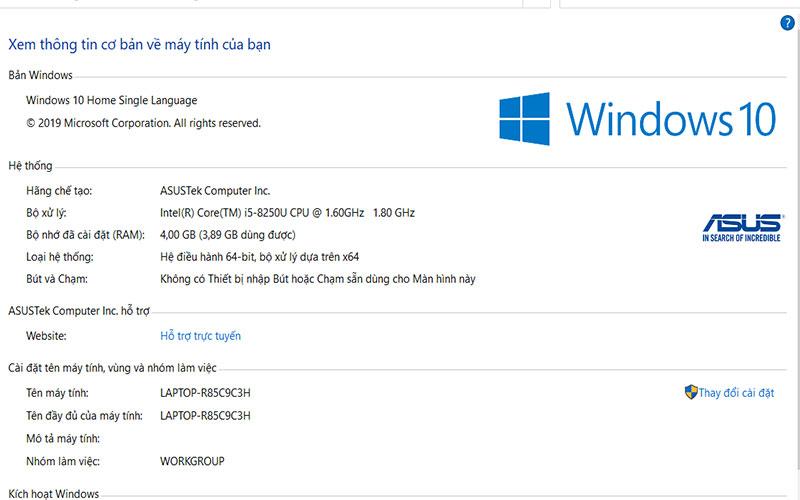Open help via the blue question mark icon
The image size is (800, 500).
click(x=787, y=23)
